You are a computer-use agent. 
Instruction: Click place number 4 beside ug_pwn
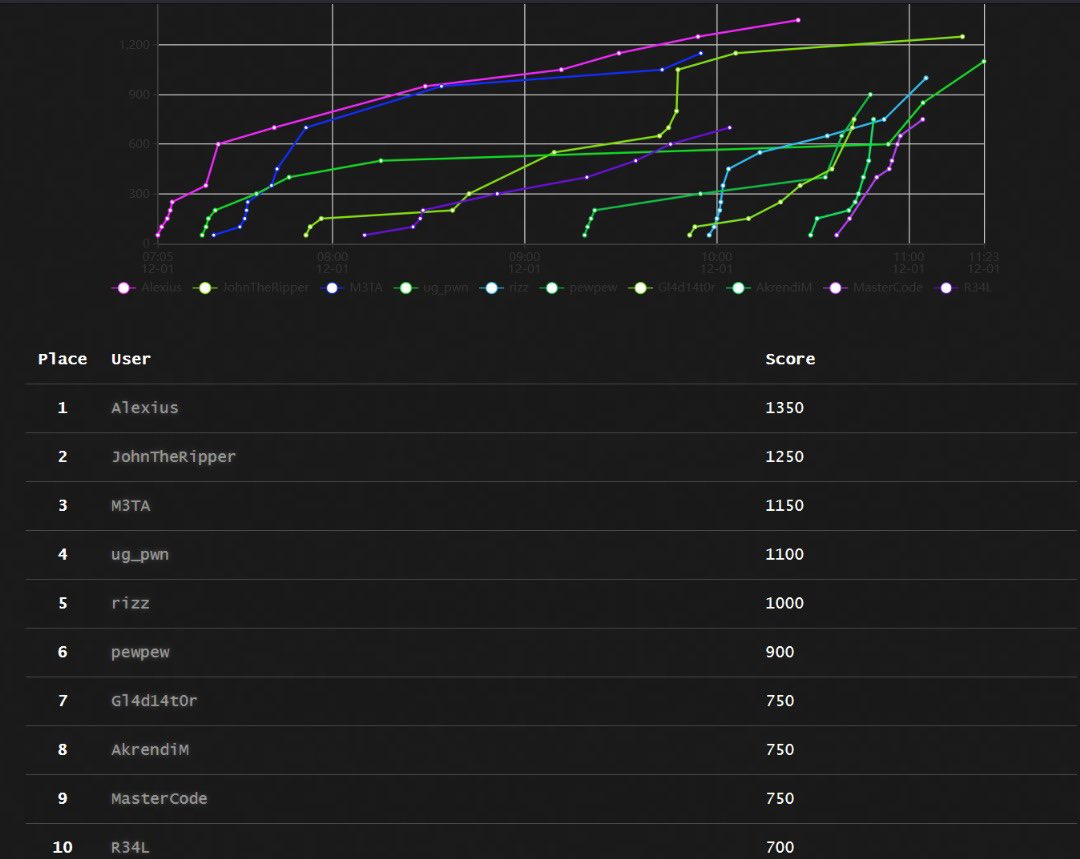pyautogui.click(x=63, y=555)
